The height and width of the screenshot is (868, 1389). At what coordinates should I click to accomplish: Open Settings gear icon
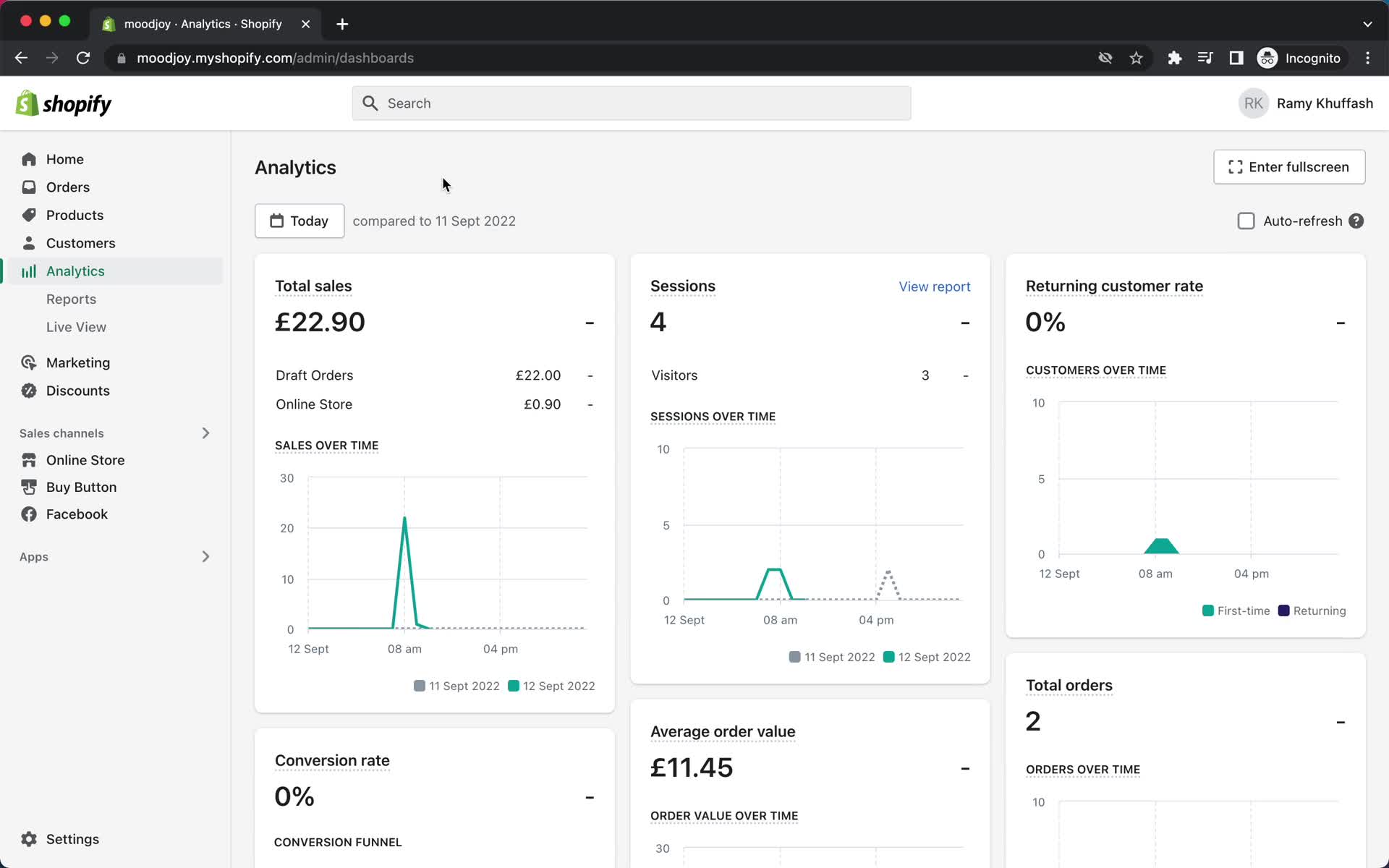29,839
